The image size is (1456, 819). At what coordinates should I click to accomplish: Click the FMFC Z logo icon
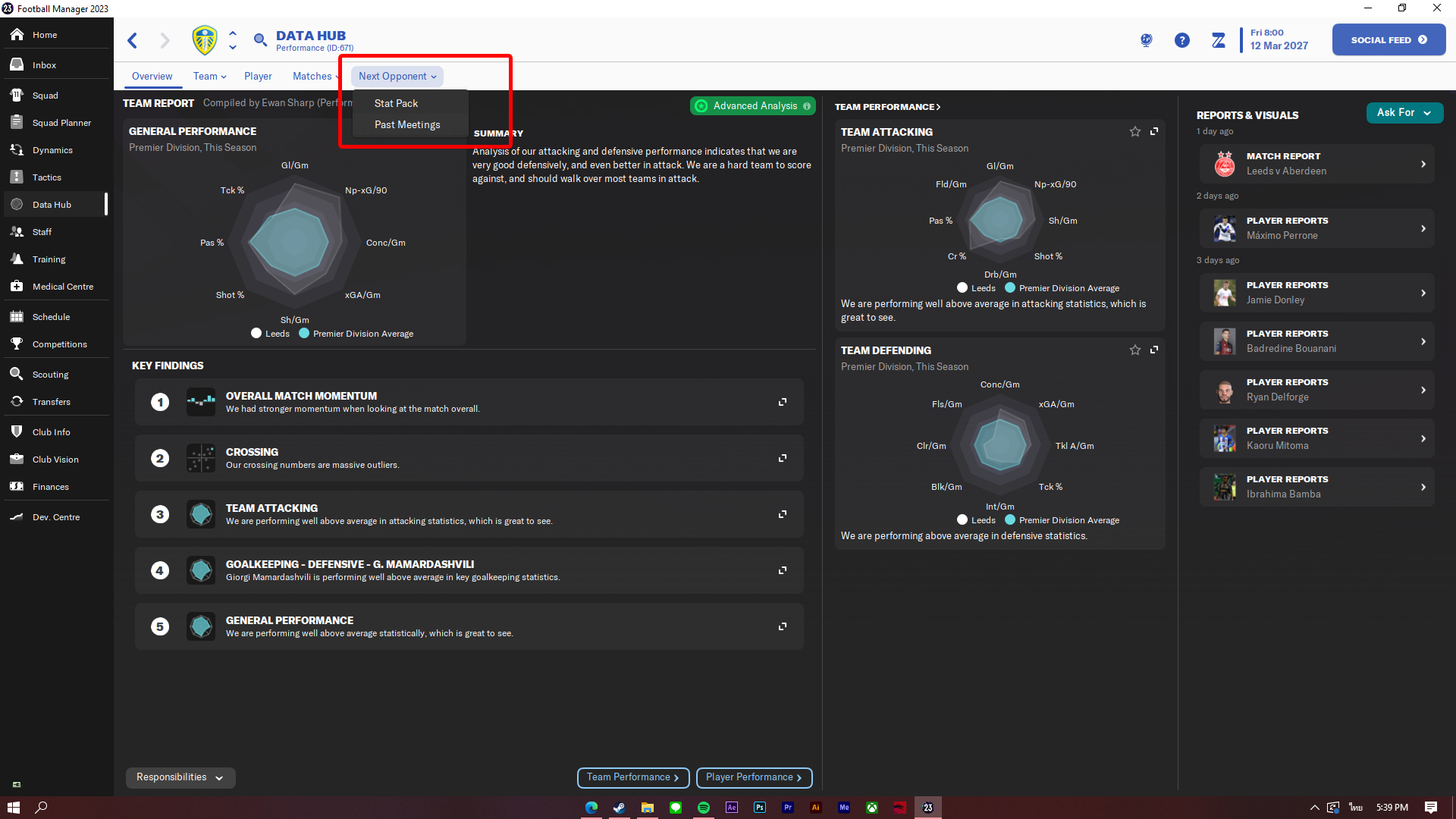[x=1218, y=40]
